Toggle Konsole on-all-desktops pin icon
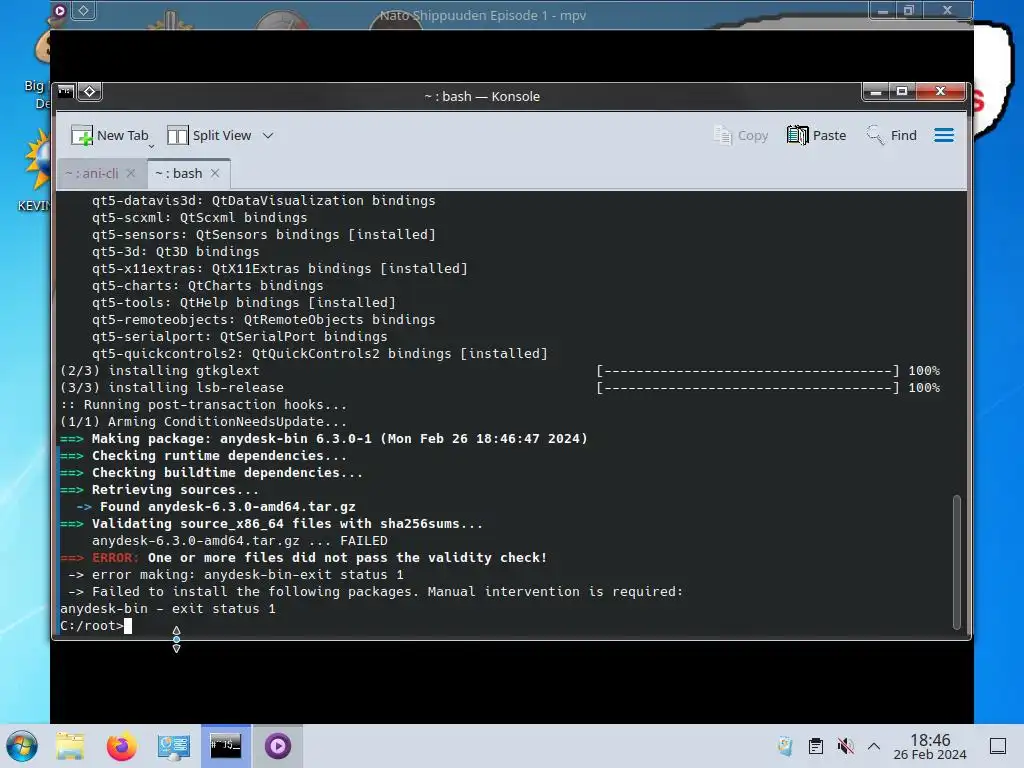The height and width of the screenshot is (768, 1024). click(89, 91)
